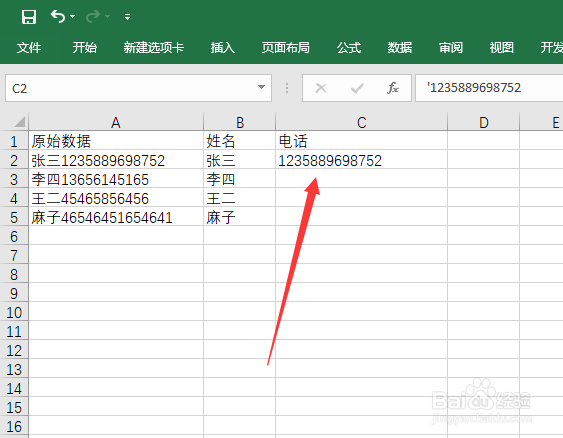Switch to the 审阅 ribbon tab
Viewport: 563px width, 438px height.
tap(451, 47)
